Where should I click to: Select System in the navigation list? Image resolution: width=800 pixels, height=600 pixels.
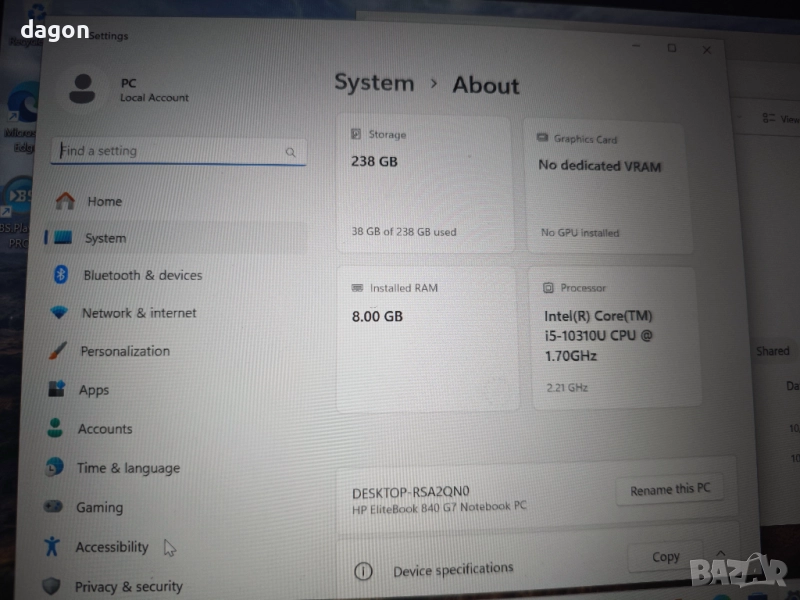(105, 238)
